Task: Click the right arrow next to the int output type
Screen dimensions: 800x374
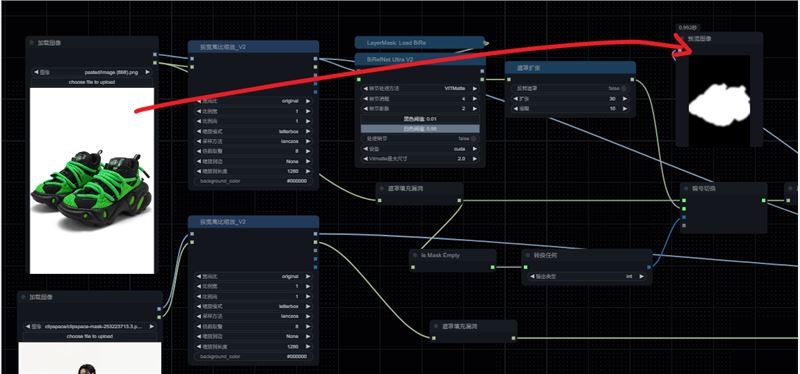Action: click(642, 277)
